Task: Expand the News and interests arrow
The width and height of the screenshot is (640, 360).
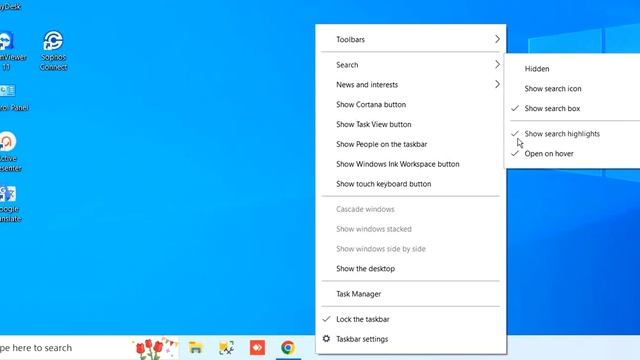Action: pyautogui.click(x=497, y=84)
